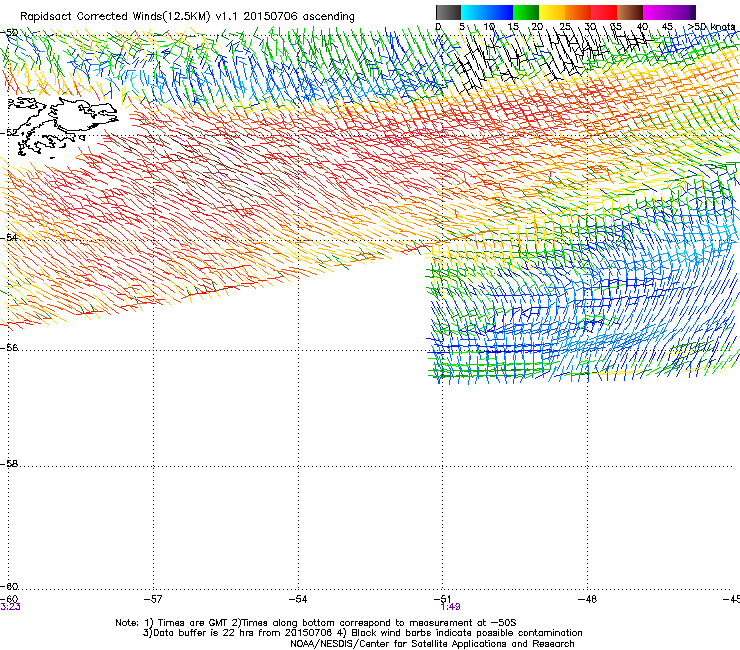740x650 pixels.
Task: Click the latitude label '-52' on left axis
Action: [9, 133]
